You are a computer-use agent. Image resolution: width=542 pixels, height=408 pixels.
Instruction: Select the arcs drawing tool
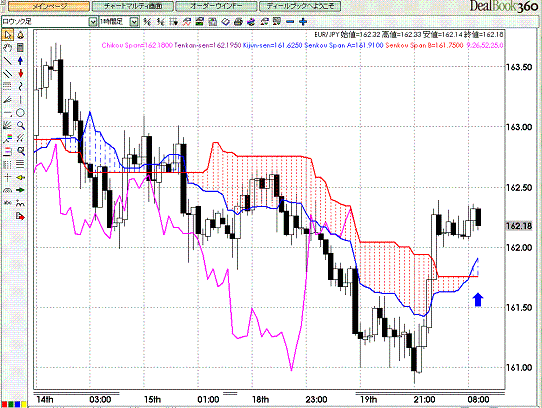pos(8,190)
